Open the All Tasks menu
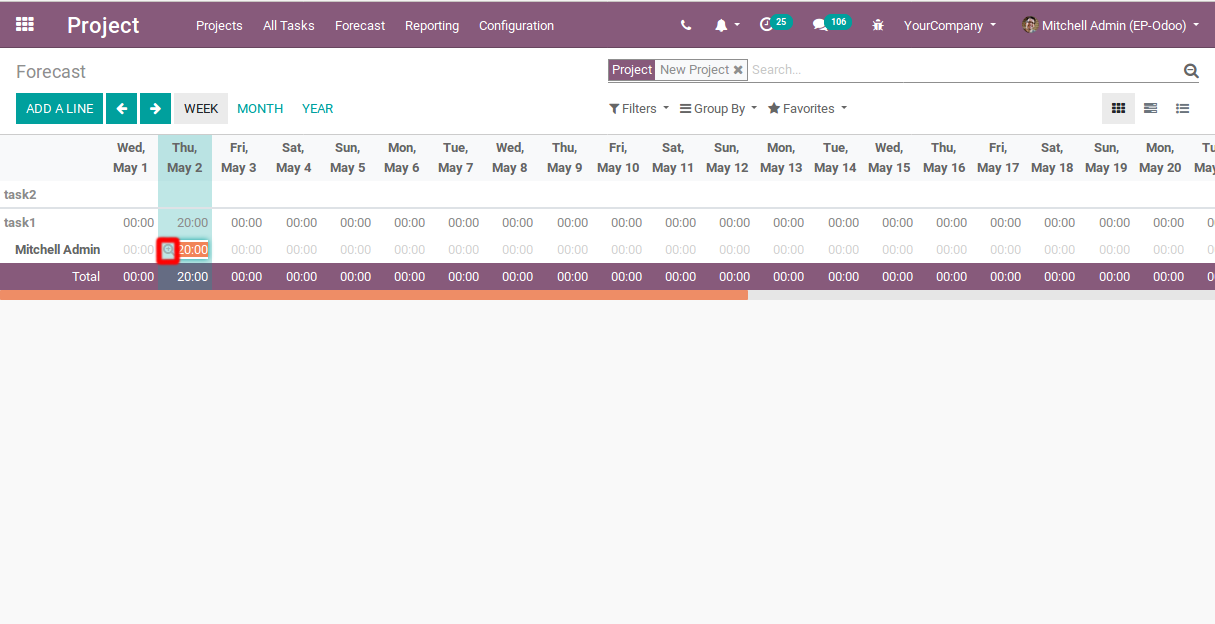The image size is (1215, 624). coord(289,25)
